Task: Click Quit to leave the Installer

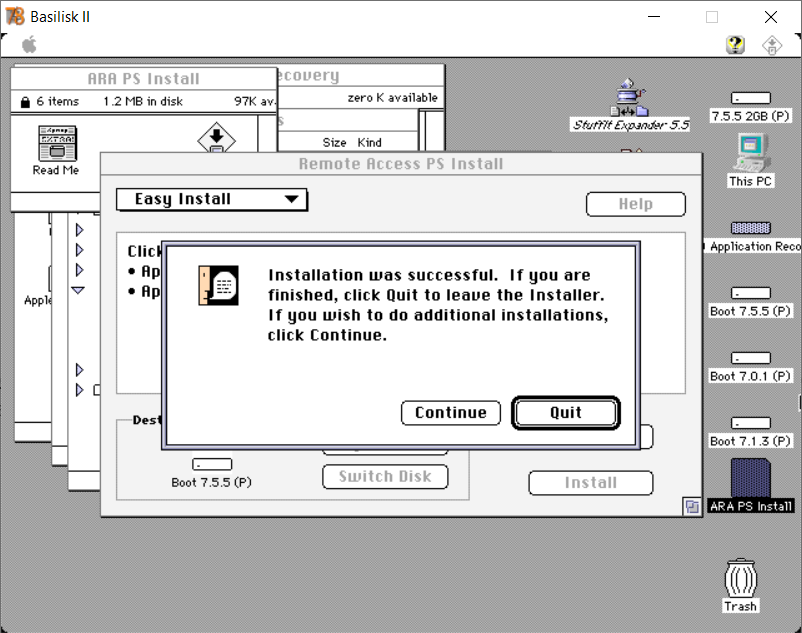Action: point(566,413)
